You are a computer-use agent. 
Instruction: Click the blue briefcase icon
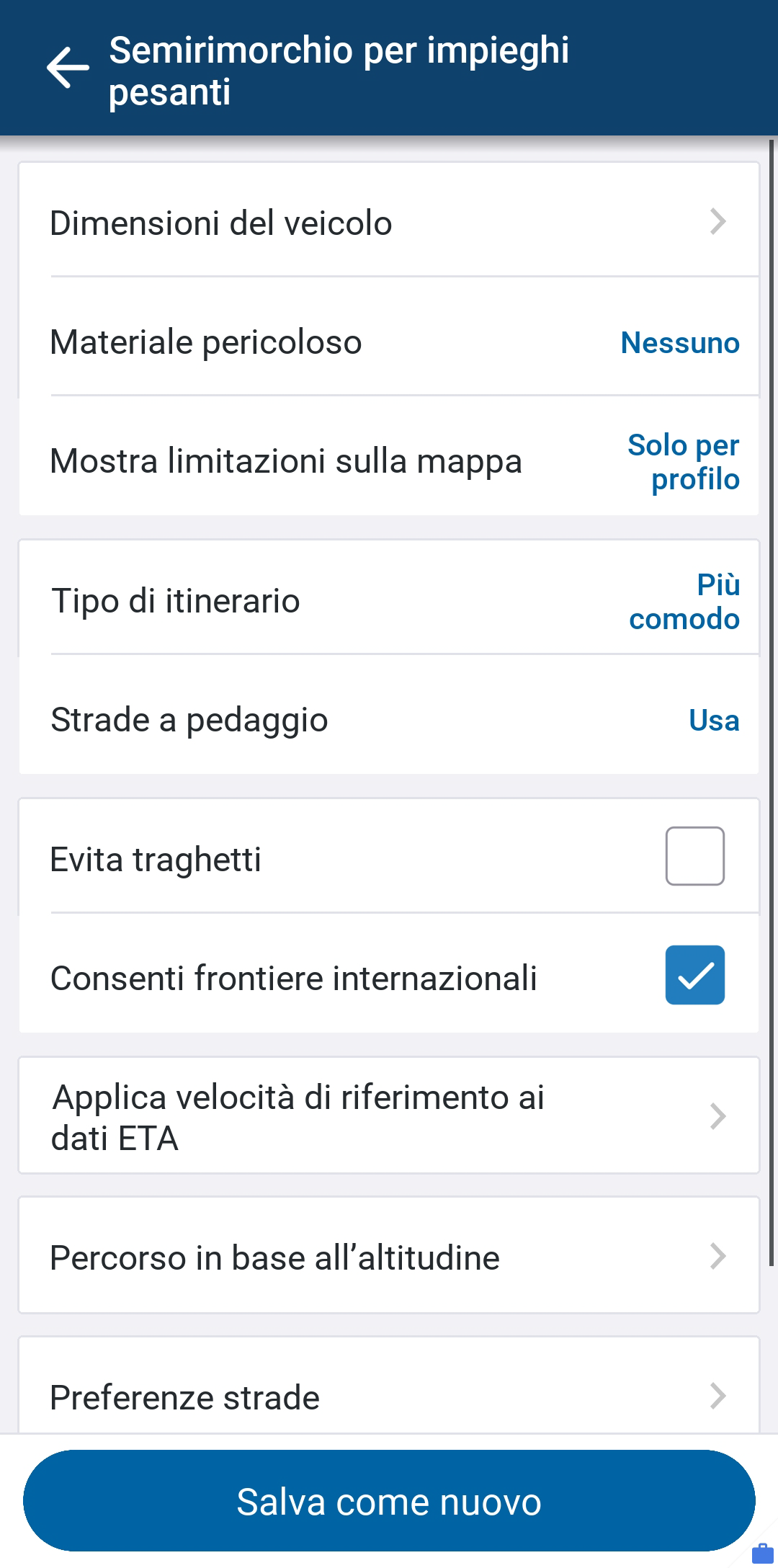point(762,1552)
